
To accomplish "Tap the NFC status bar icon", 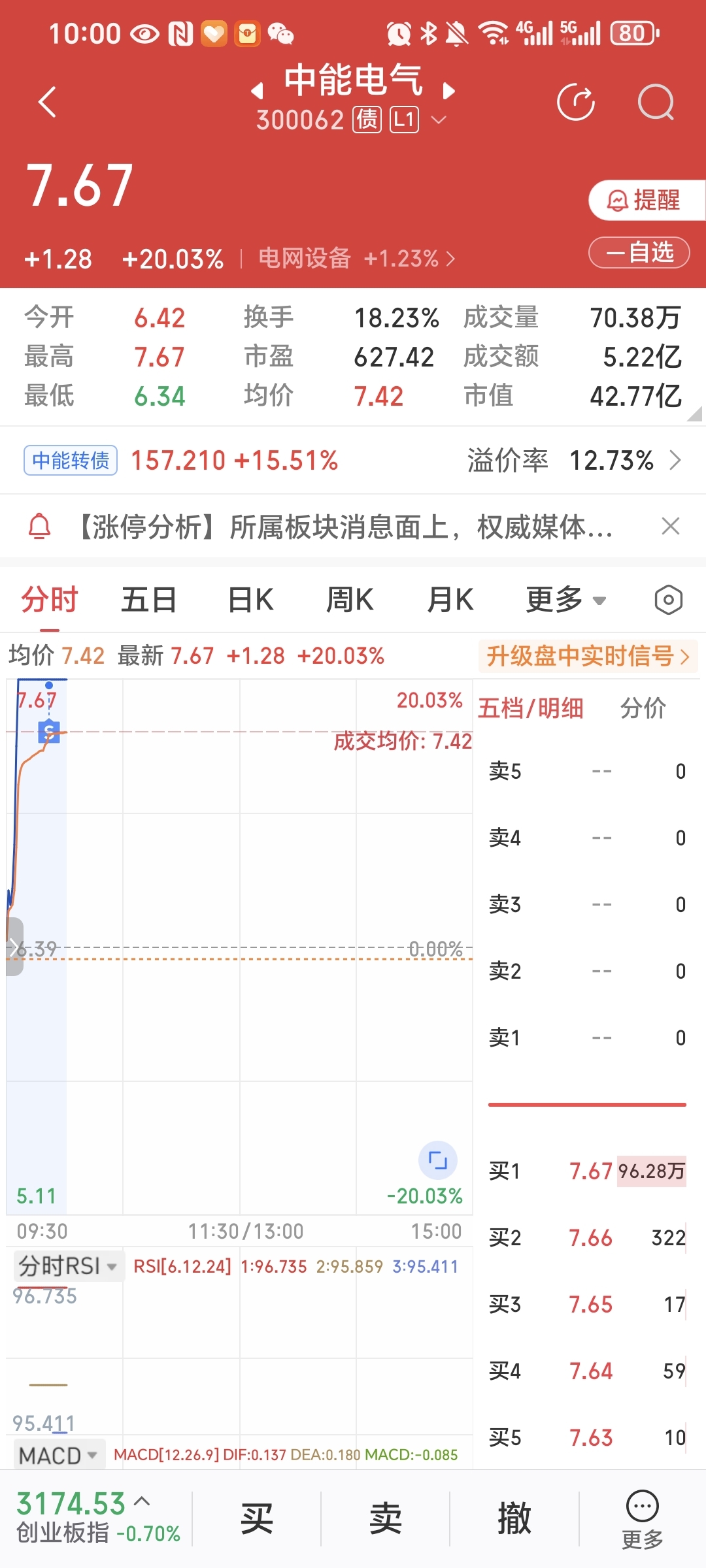I will 180,33.
